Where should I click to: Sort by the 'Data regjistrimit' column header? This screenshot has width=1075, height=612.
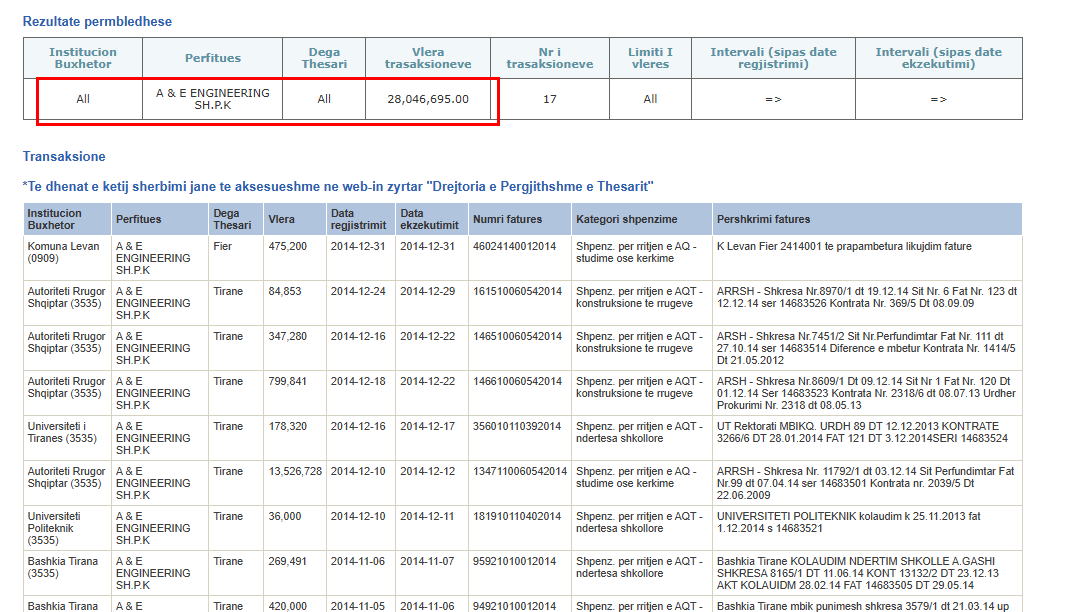(x=359, y=219)
